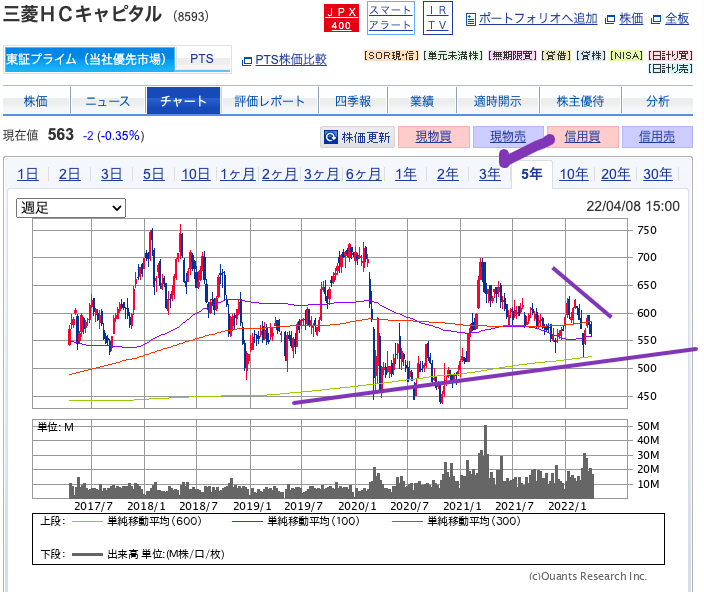Image resolution: width=704 pixels, height=592 pixels.
Task: Select the 1年 chart period
Action: click(406, 174)
